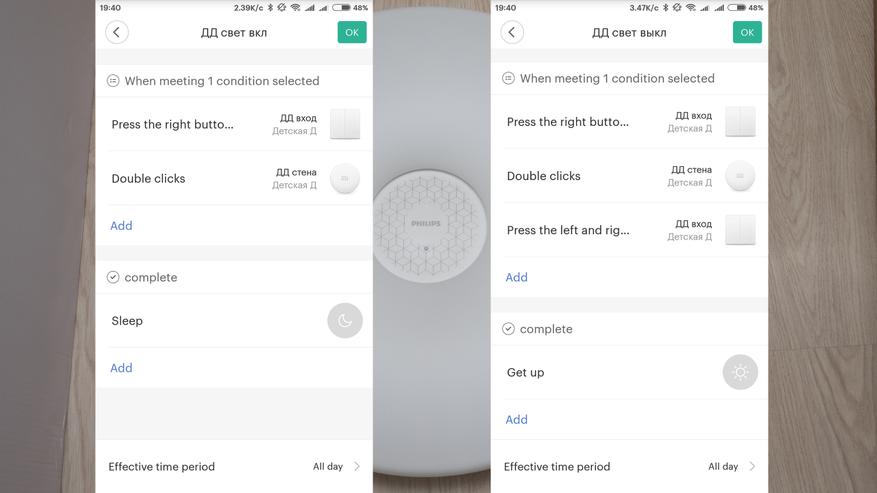This screenshot has height=493, width=877.
Task: Open Double clicks condition in ДД свет выкл
Action: pos(629,176)
